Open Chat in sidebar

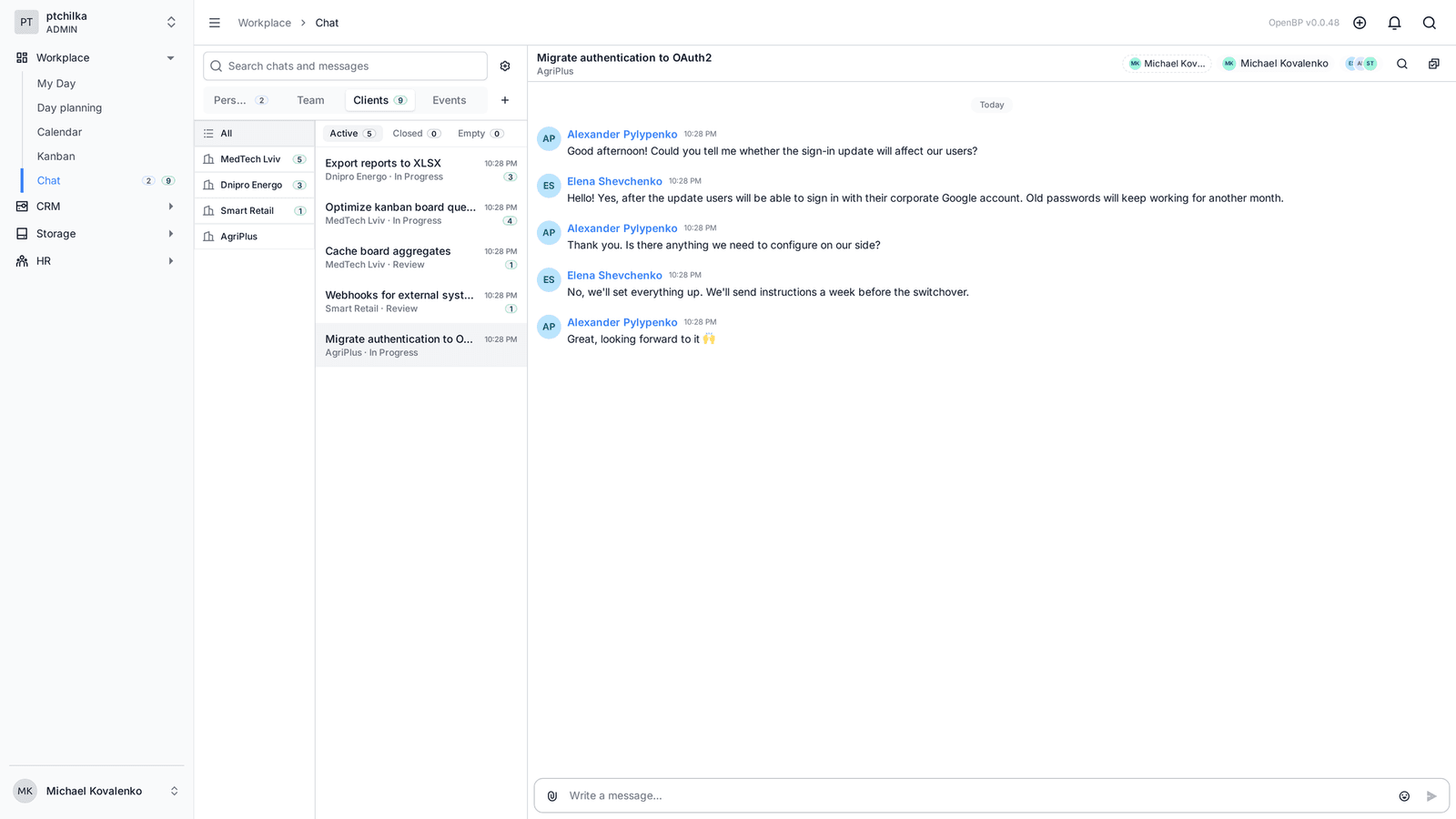click(x=49, y=181)
